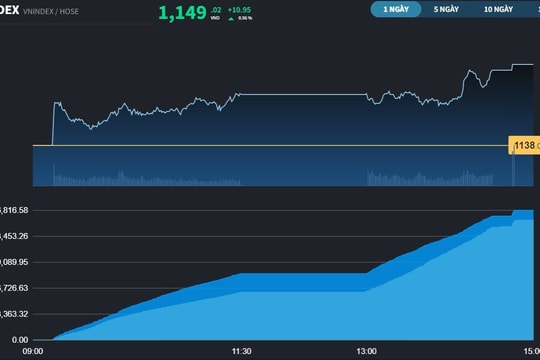Click the 1,149 index value

pyautogui.click(x=183, y=13)
